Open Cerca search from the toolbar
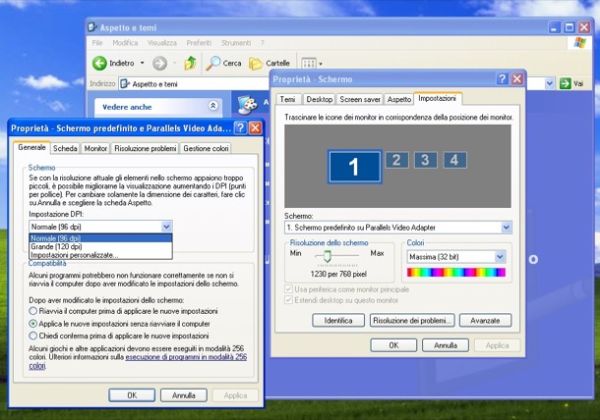 pos(224,63)
